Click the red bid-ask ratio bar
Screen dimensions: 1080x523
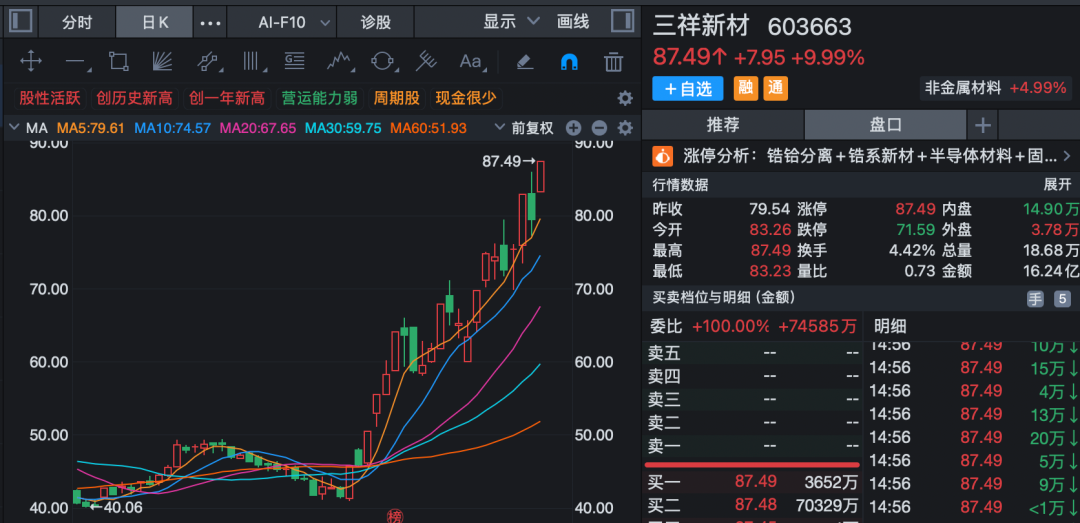click(752, 465)
